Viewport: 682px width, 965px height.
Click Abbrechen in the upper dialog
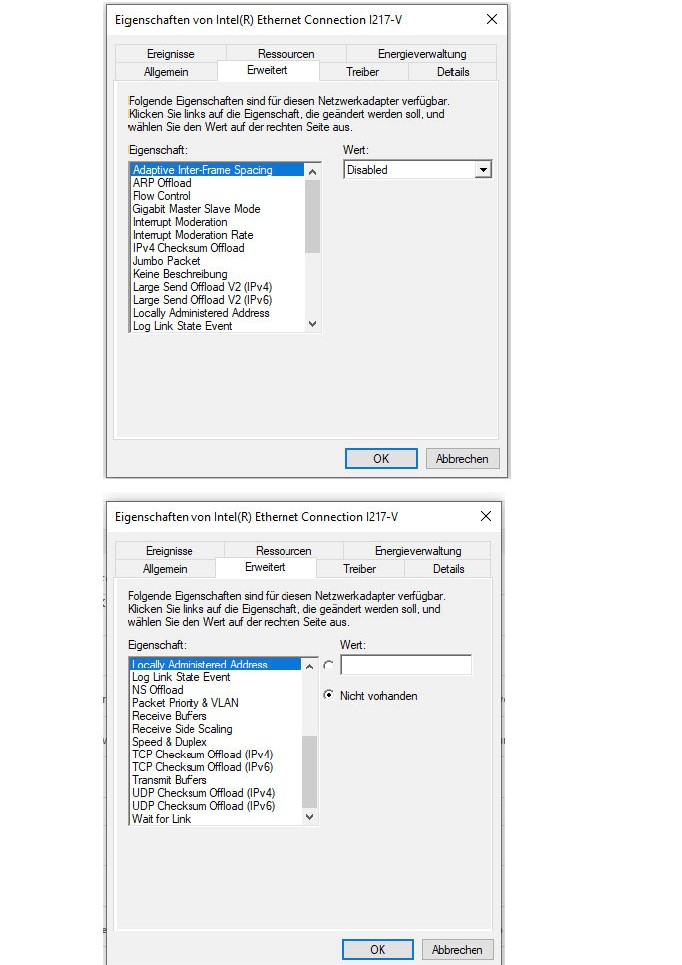[462, 458]
